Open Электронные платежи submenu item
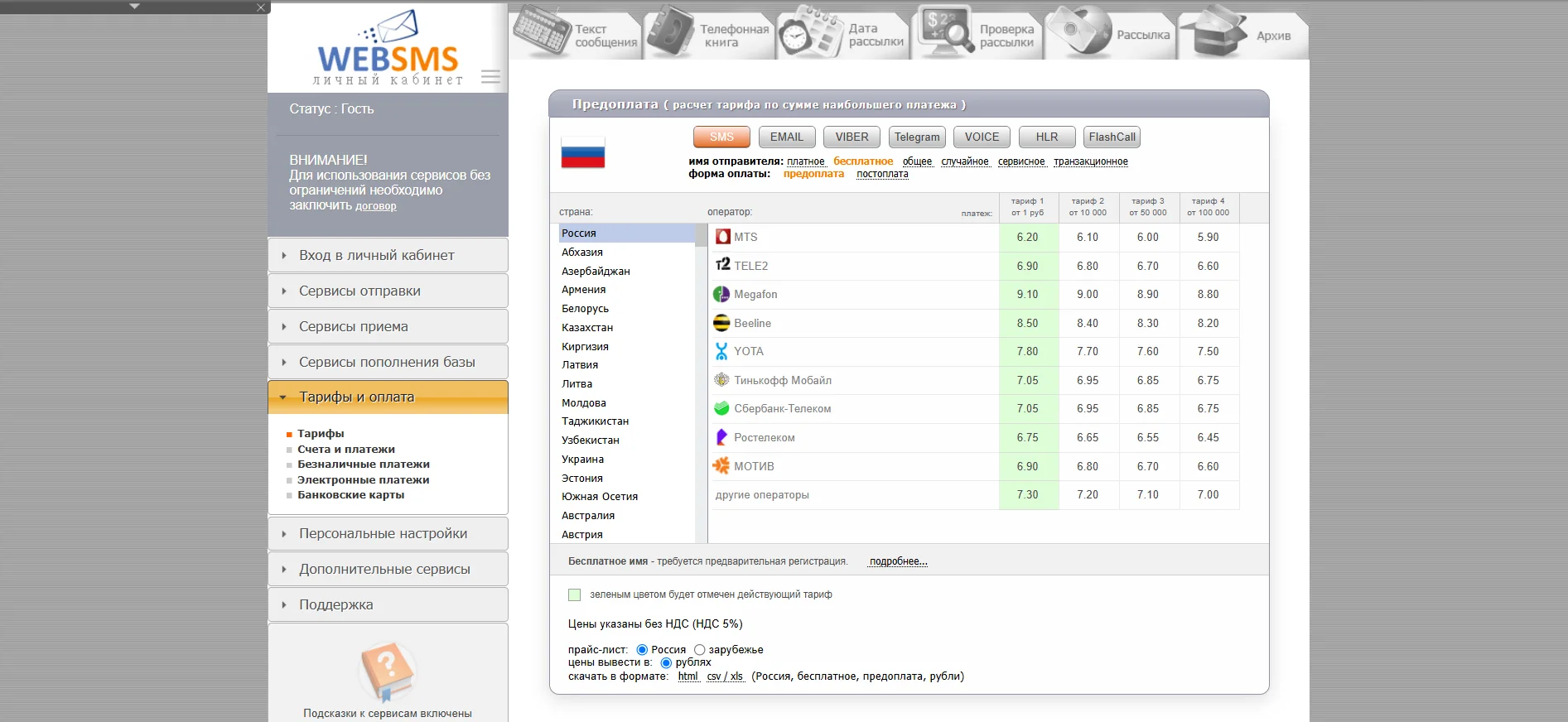 point(364,479)
